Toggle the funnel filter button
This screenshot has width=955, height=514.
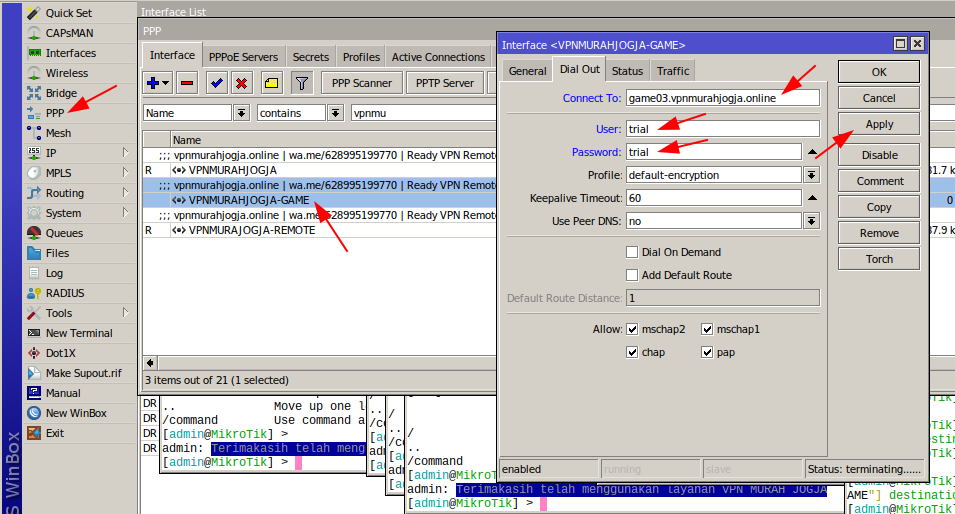301,83
